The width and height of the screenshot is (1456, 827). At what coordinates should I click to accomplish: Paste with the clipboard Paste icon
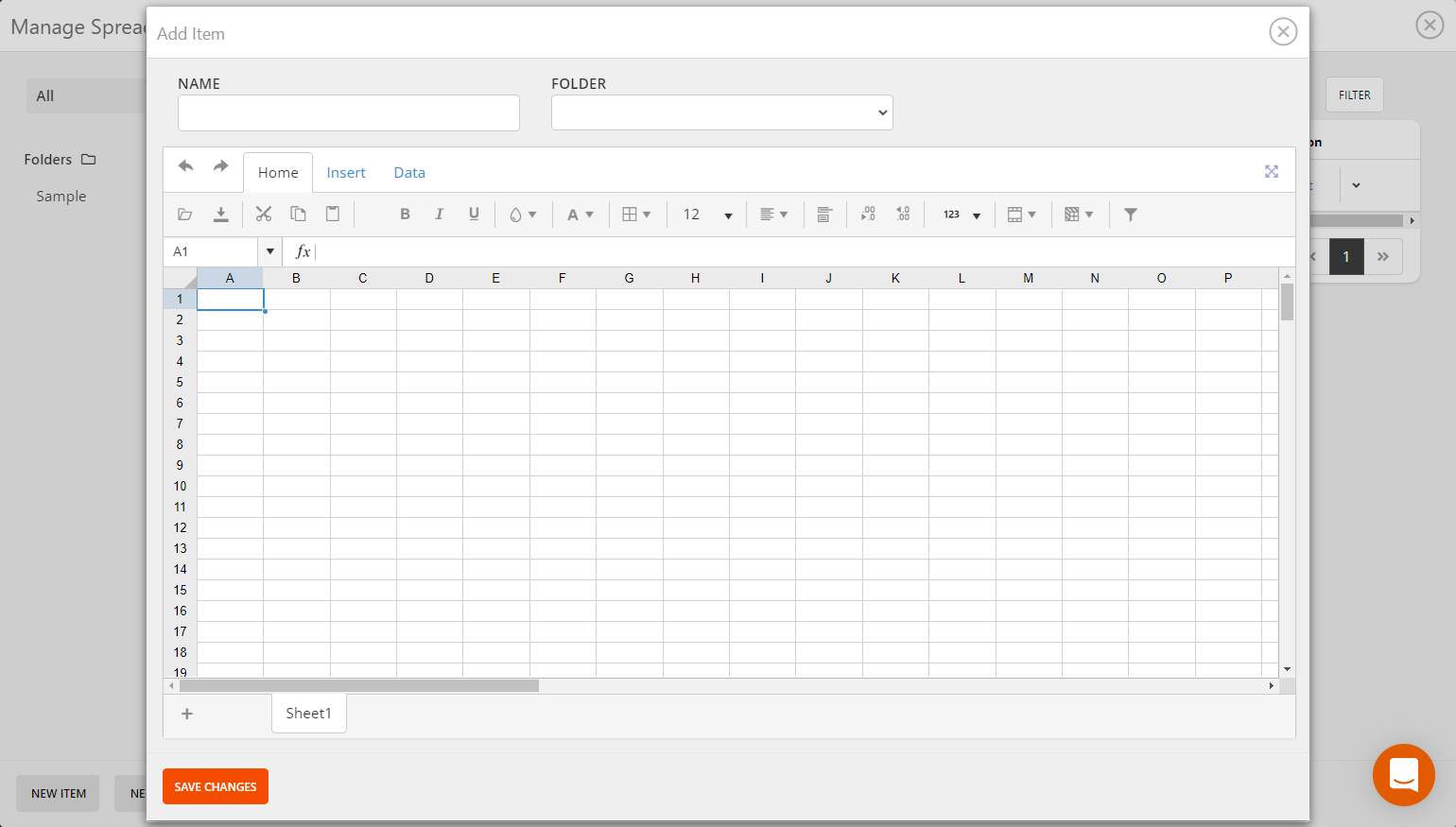click(332, 214)
